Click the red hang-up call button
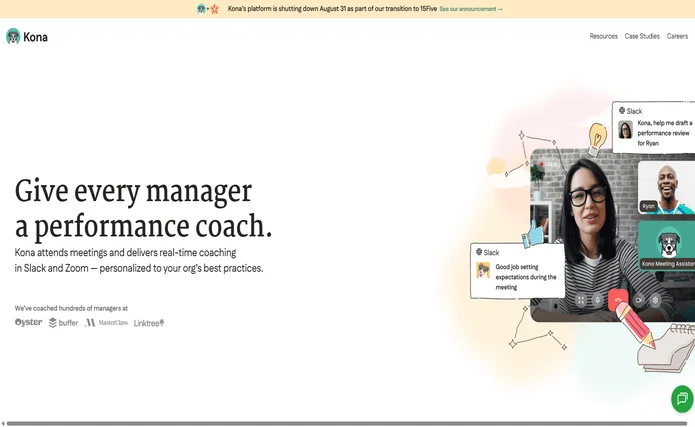Image resolution: width=695 pixels, height=427 pixels. point(618,299)
